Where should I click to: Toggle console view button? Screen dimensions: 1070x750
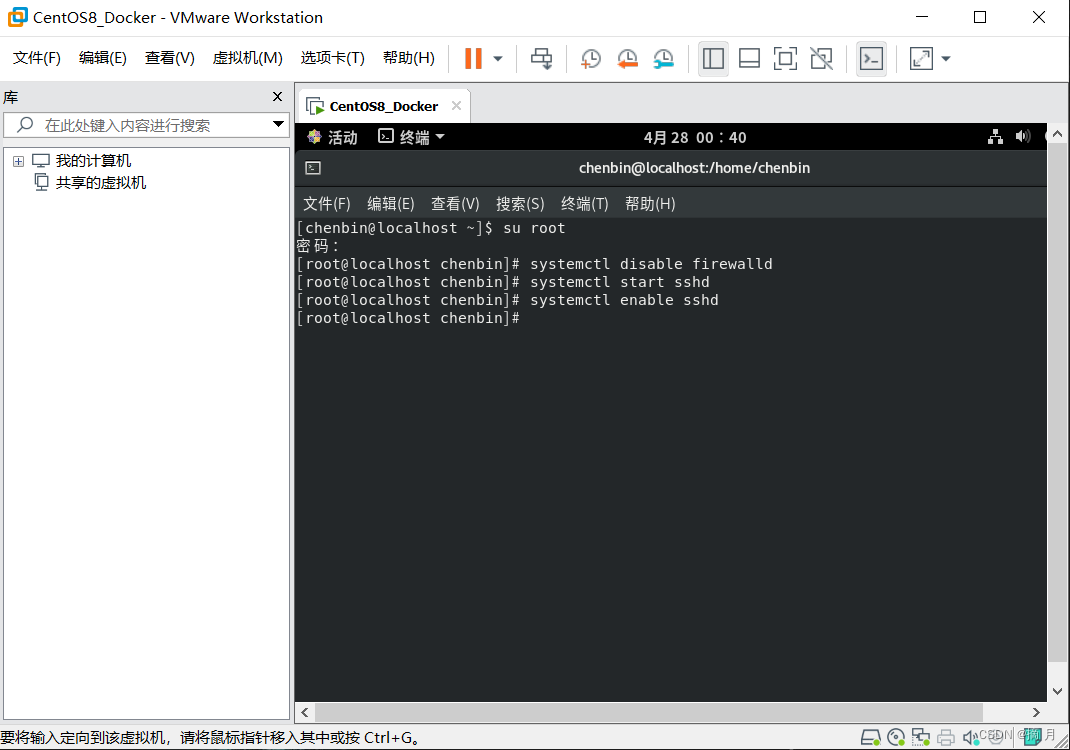pyautogui.click(x=871, y=59)
